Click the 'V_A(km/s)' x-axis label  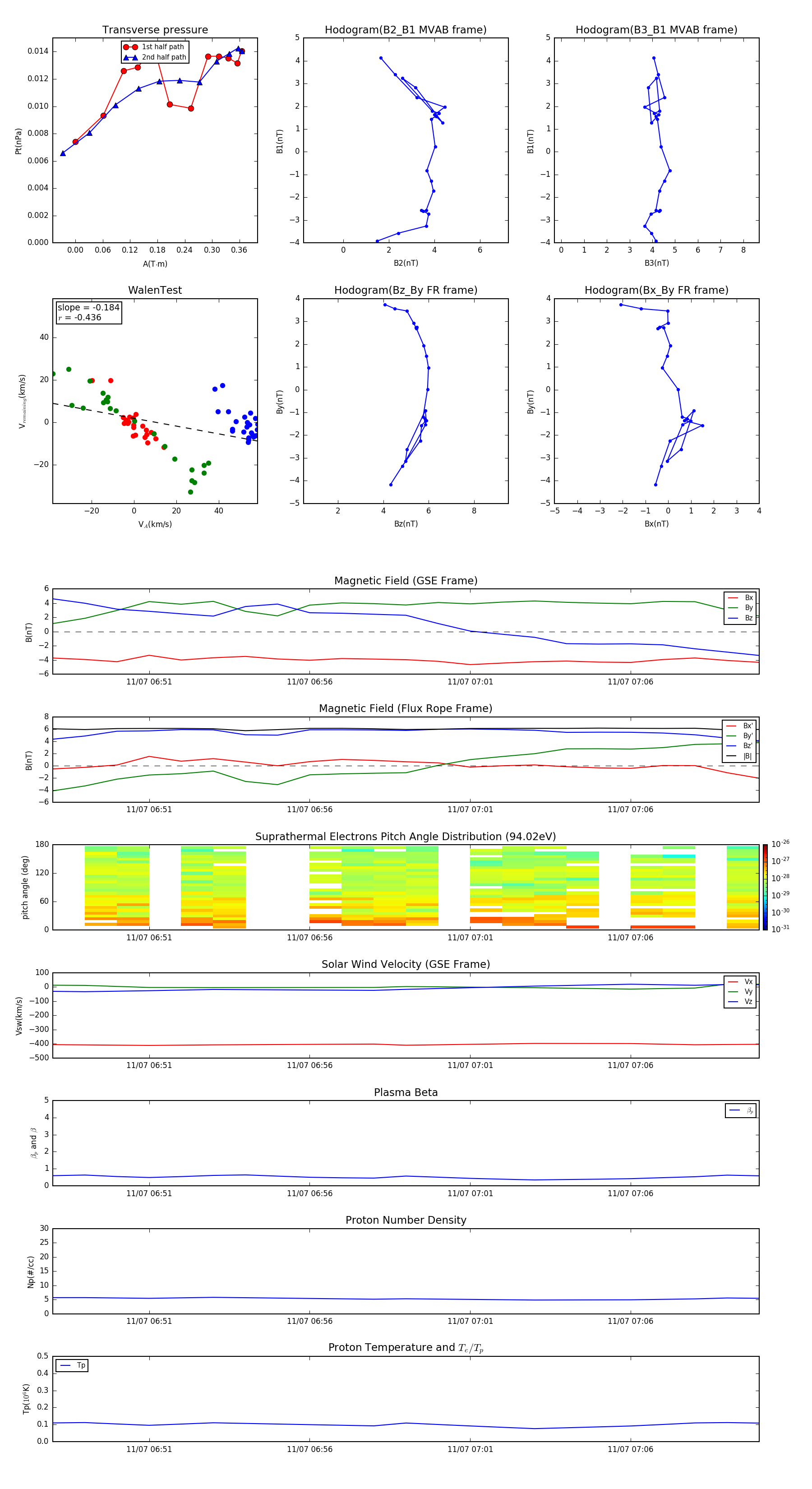155,524
